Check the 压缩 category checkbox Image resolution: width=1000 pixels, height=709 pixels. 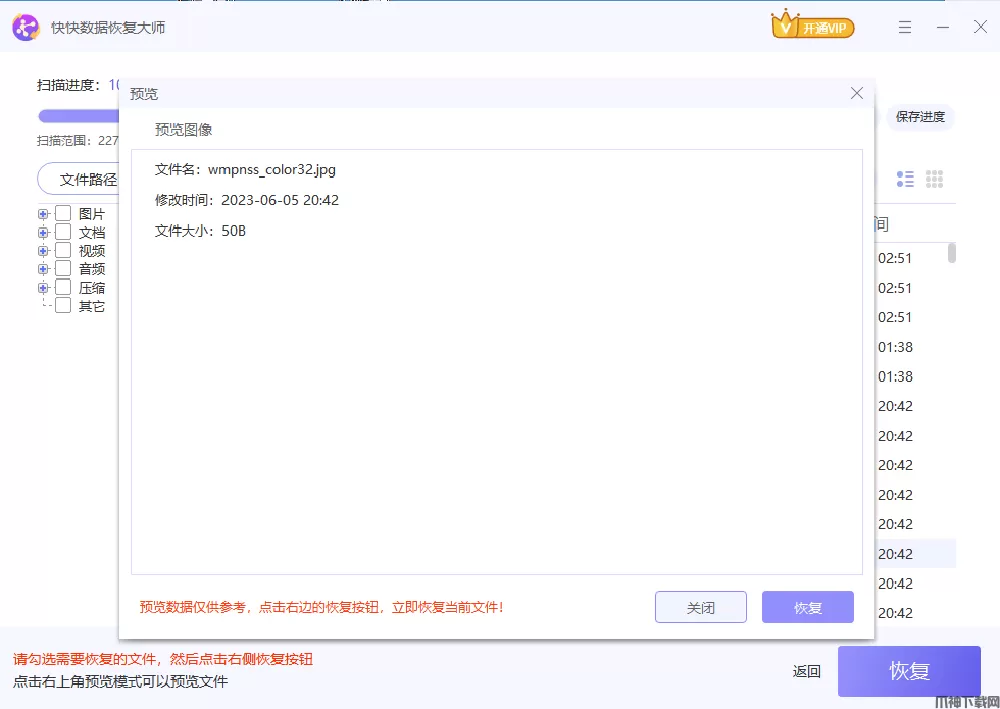click(62, 287)
